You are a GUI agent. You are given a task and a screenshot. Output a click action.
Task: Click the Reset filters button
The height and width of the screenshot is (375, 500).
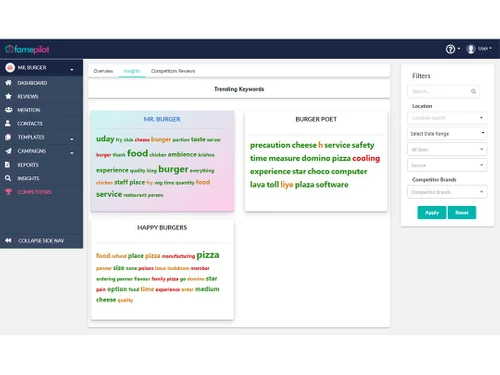click(x=462, y=213)
